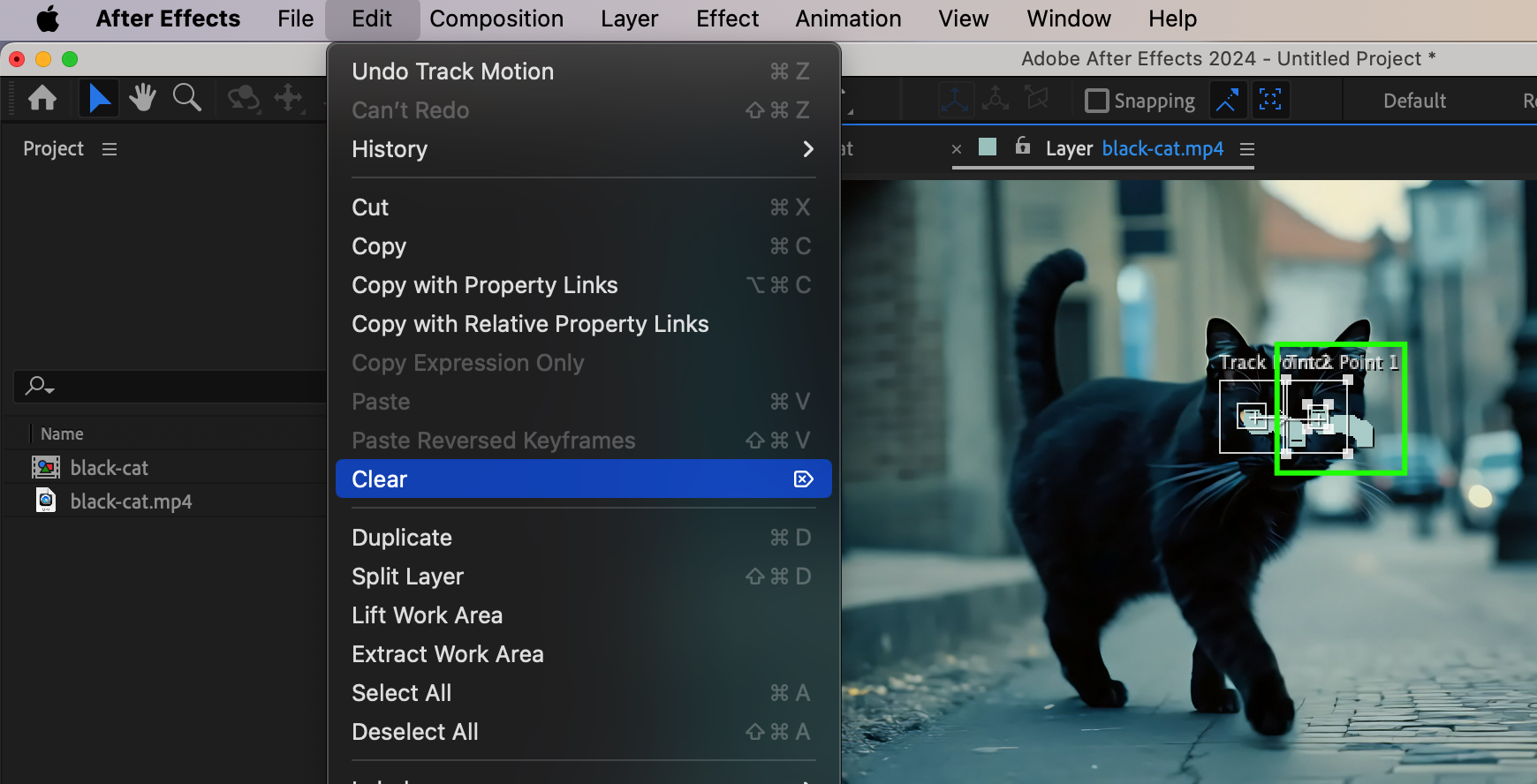The image size is (1537, 784).
Task: Choose Copy with Relative Property Links
Action: 584,324
